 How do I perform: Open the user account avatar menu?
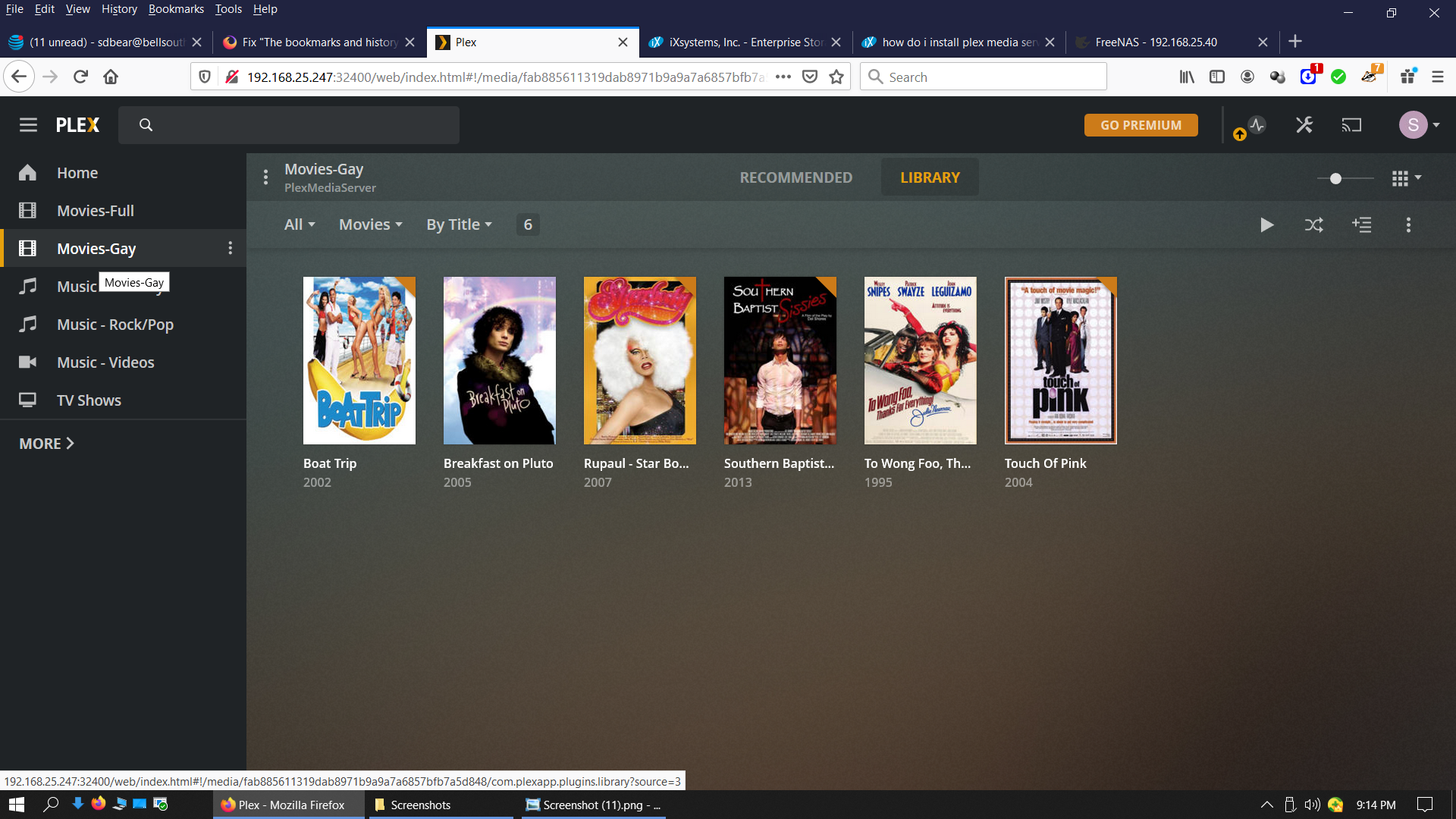click(1419, 125)
